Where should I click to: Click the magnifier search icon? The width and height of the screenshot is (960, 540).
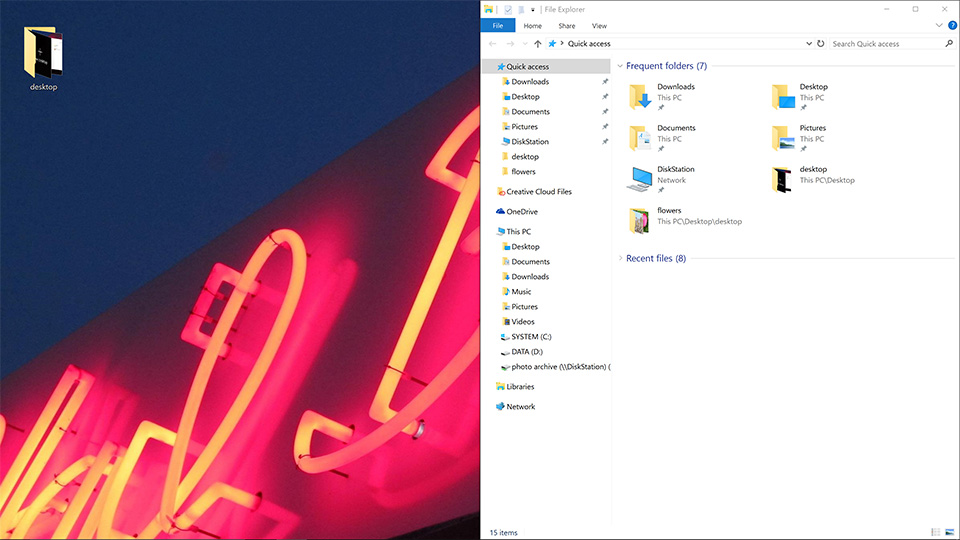[949, 43]
